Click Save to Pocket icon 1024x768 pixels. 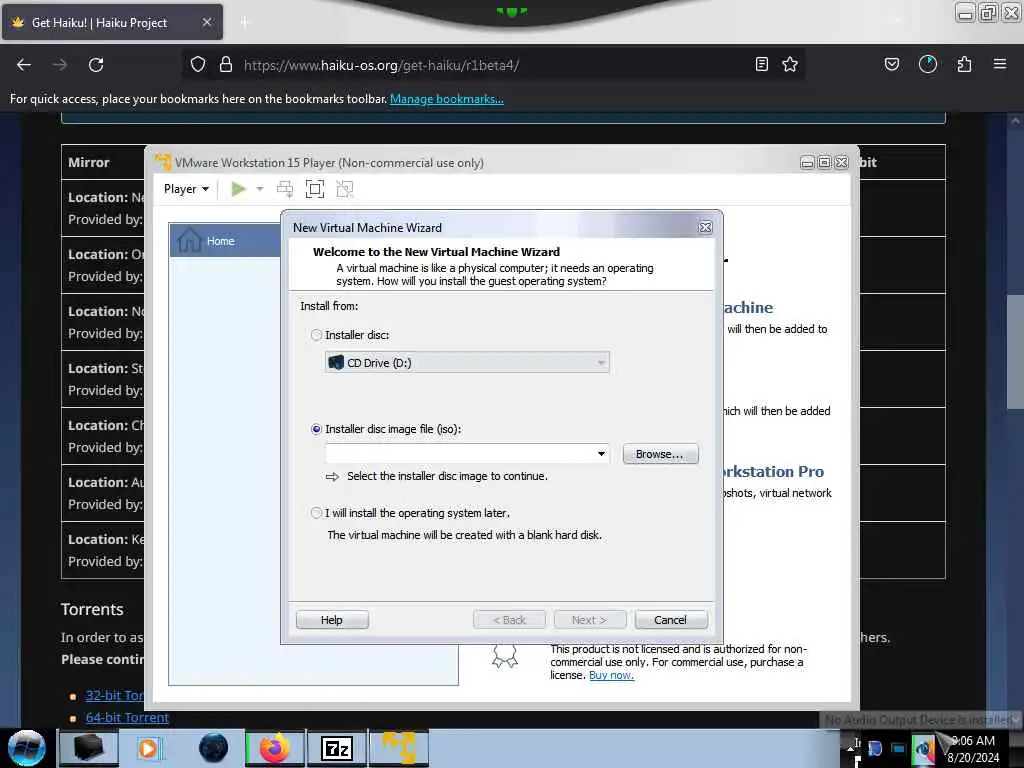point(892,64)
